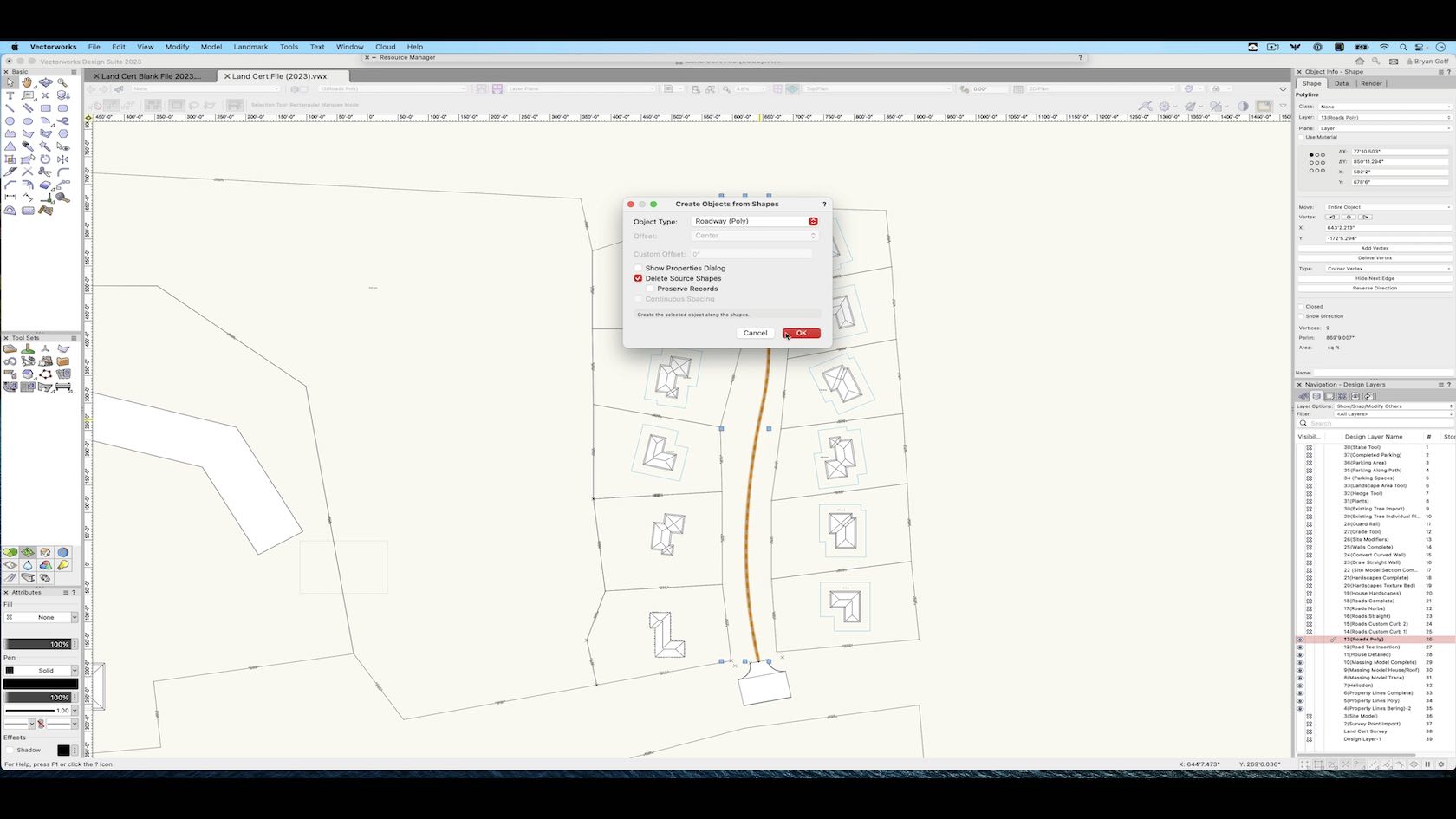Select the hardscape tool in the Tool Sets palette
This screenshot has height=819, width=1456.
[x=10, y=349]
